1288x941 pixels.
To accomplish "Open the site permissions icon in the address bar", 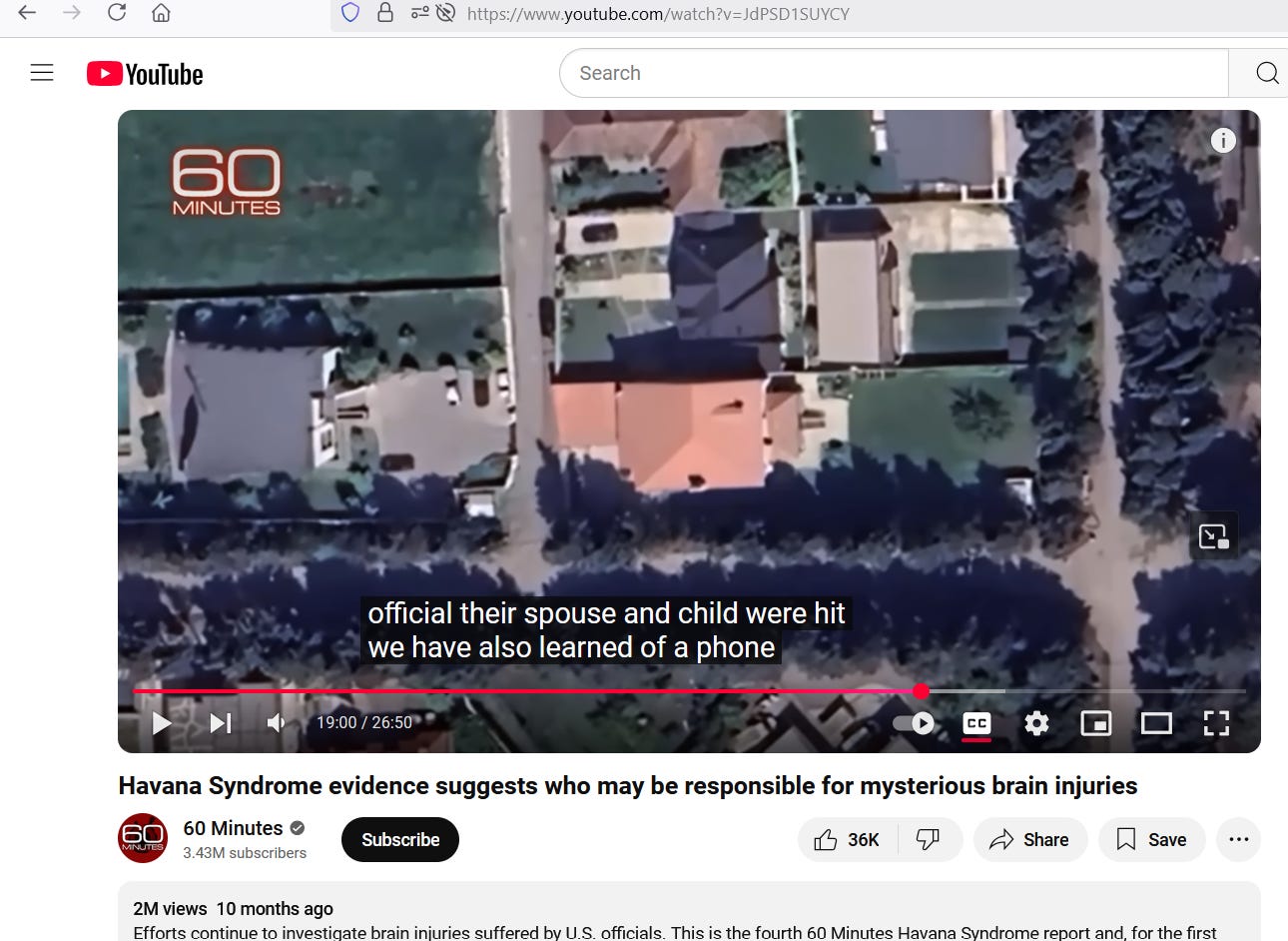I will click(419, 13).
